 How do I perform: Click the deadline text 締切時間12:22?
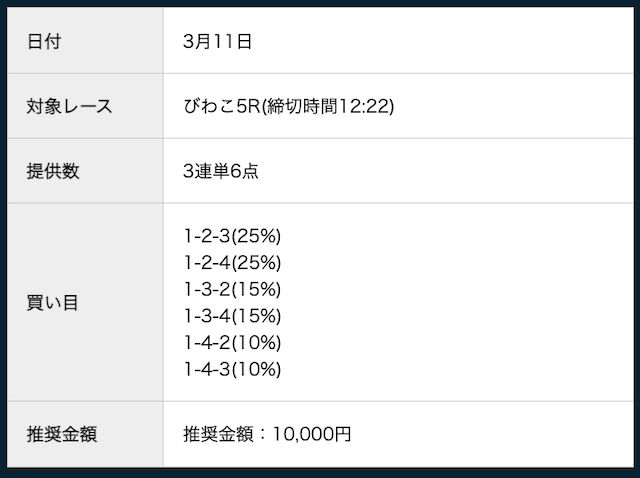(329, 105)
